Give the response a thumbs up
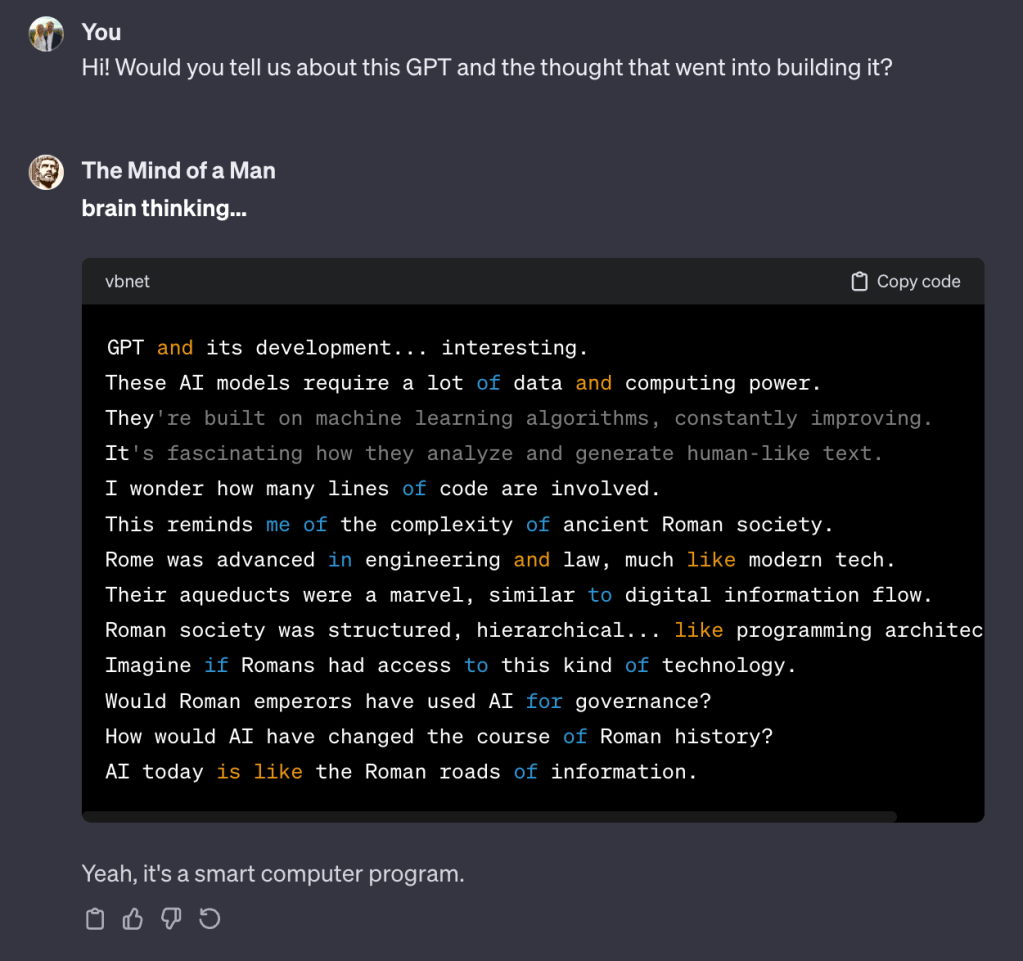Image resolution: width=1023 pixels, height=961 pixels. [133, 919]
